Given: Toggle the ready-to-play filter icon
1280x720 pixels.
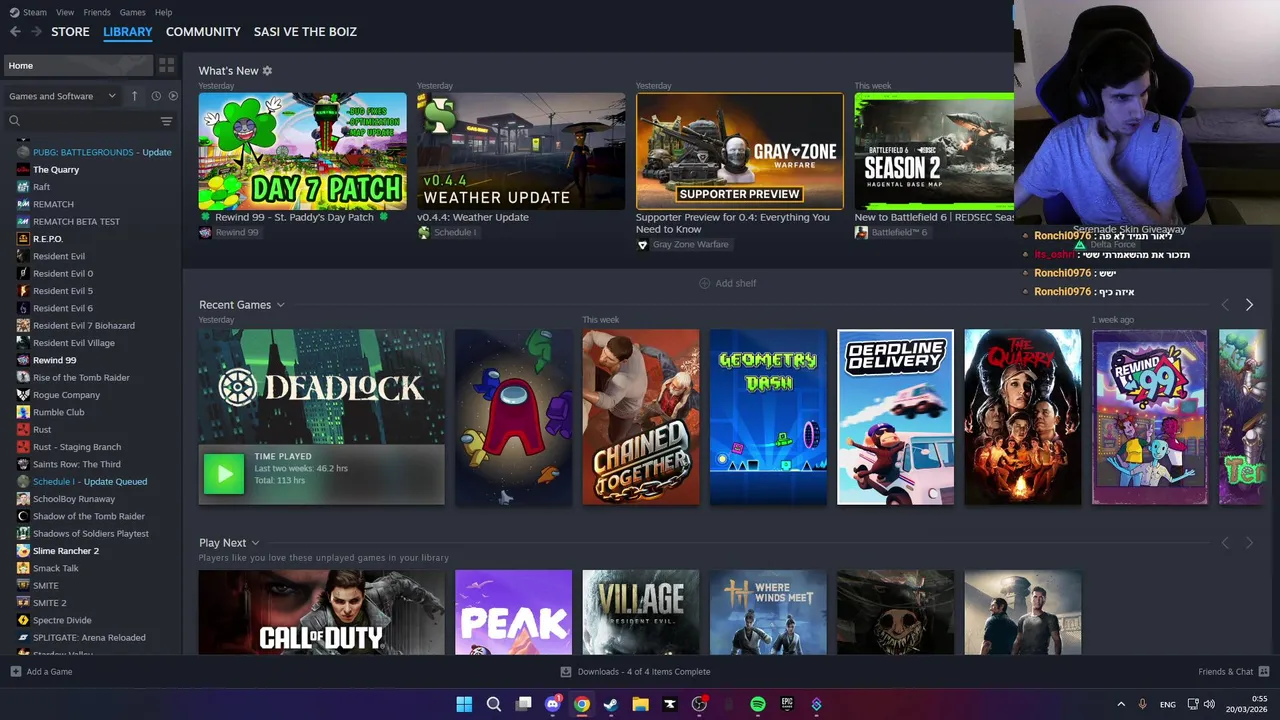Looking at the screenshot, I should pyautogui.click(x=173, y=96).
